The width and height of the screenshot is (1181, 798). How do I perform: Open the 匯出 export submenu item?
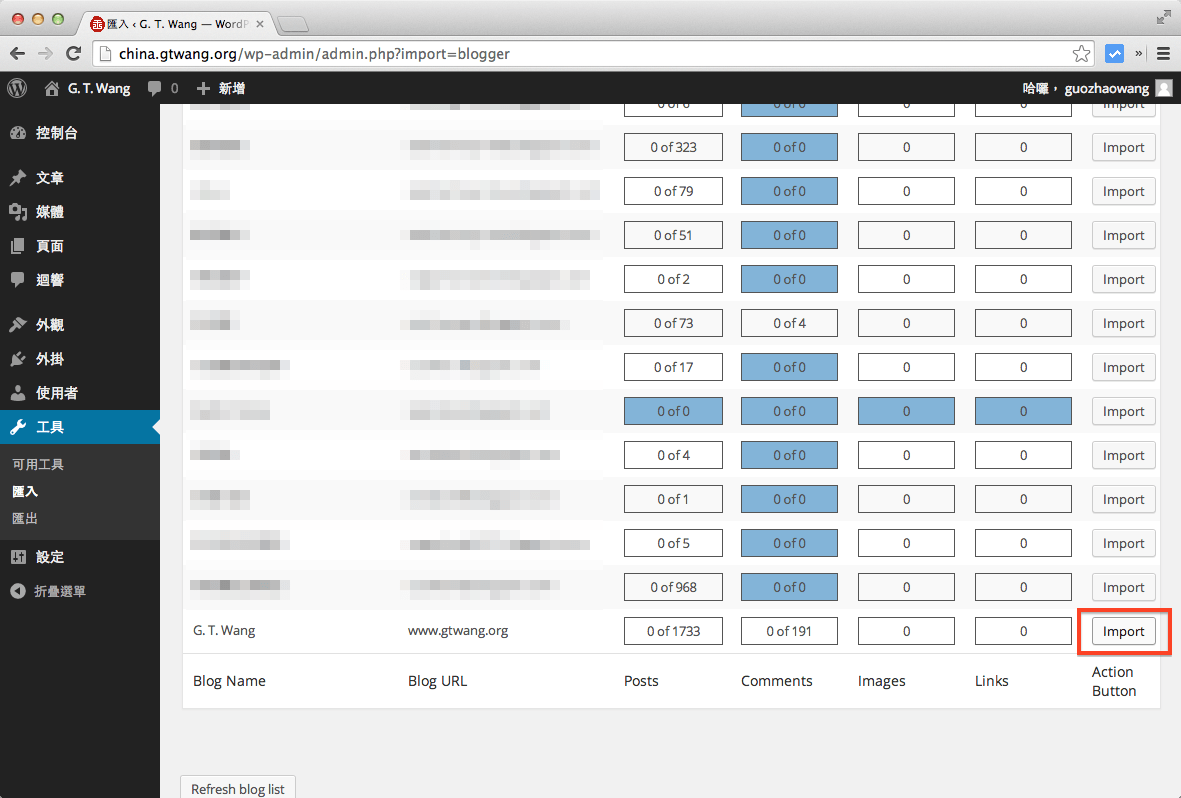click(x=37, y=518)
